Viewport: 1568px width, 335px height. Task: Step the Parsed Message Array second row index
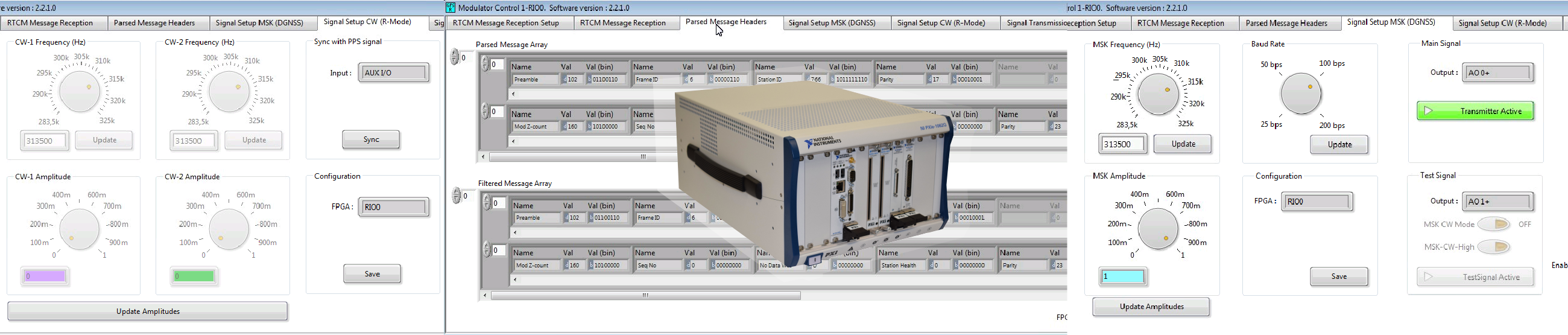click(x=485, y=111)
